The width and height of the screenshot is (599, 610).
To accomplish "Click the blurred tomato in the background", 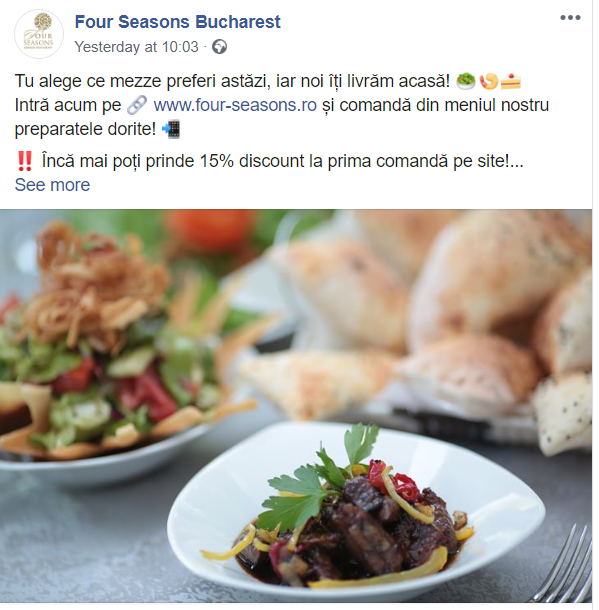I will click(212, 230).
